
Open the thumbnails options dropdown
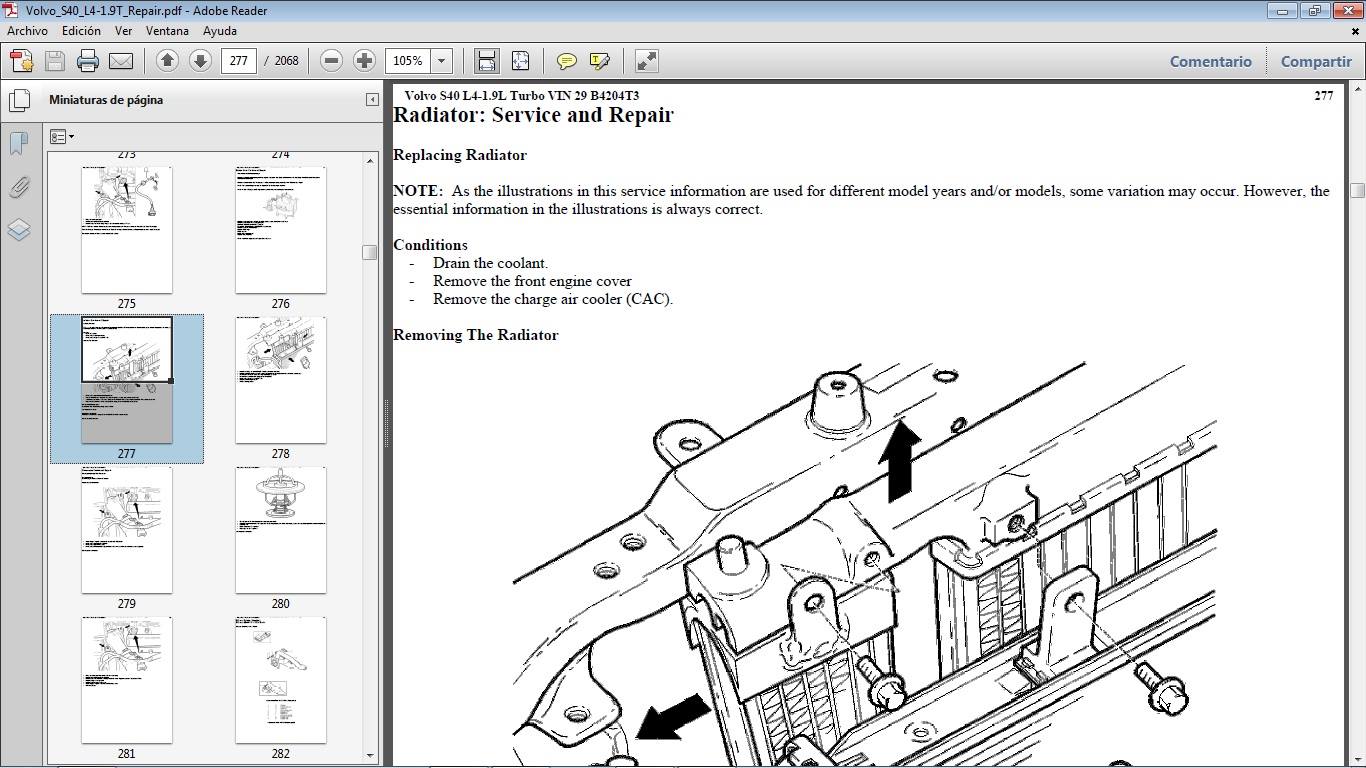pos(62,137)
